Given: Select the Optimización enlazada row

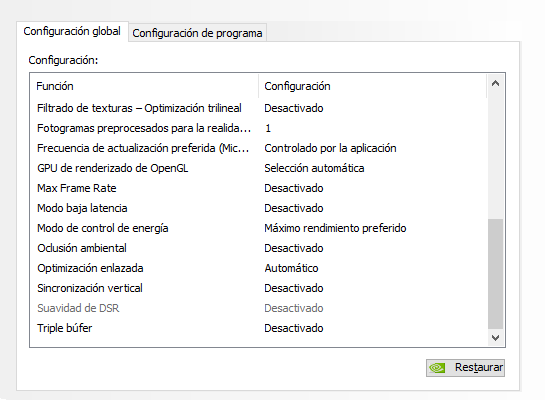Looking at the screenshot, I should [259, 268].
